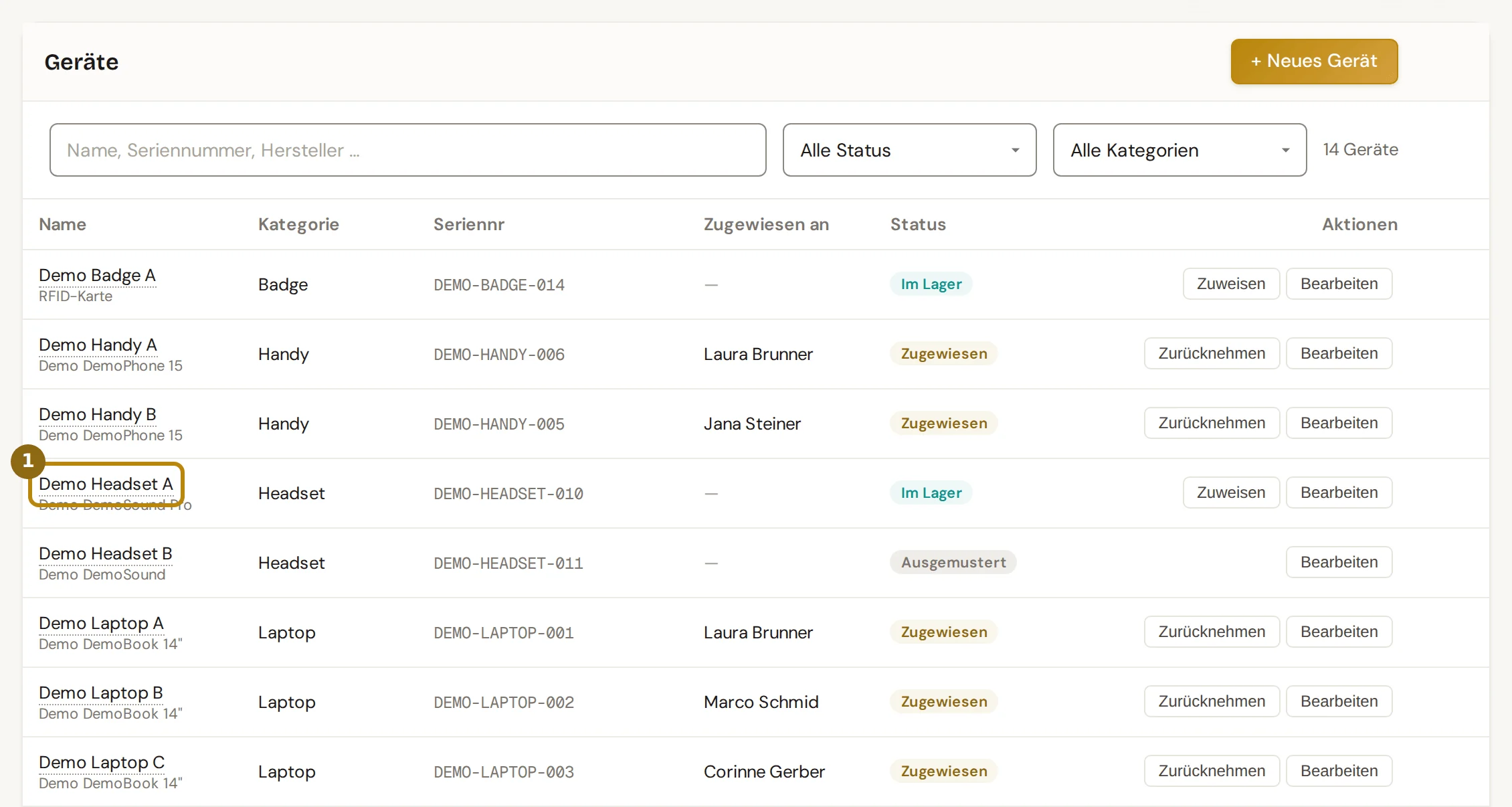The image size is (1512, 807).
Task: Click the Im Lager badge for Demo Badge A
Action: pos(931,284)
